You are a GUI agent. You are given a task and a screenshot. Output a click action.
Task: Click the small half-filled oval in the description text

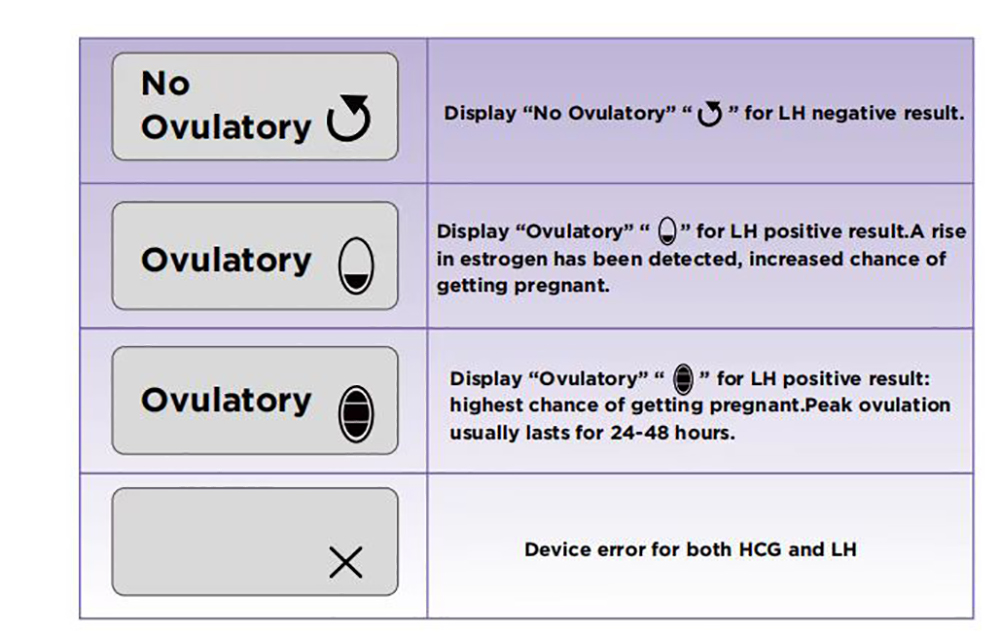point(668,234)
